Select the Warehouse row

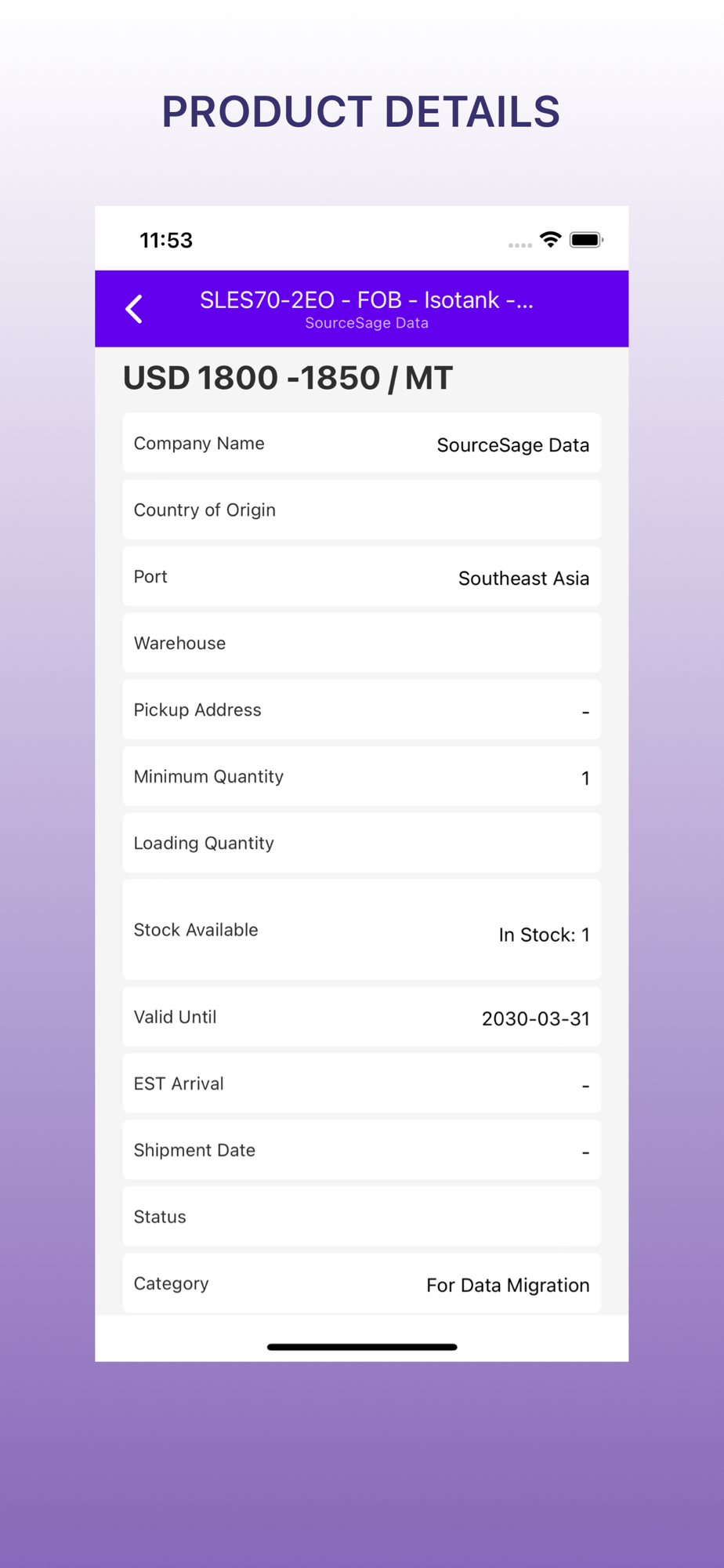(x=361, y=644)
